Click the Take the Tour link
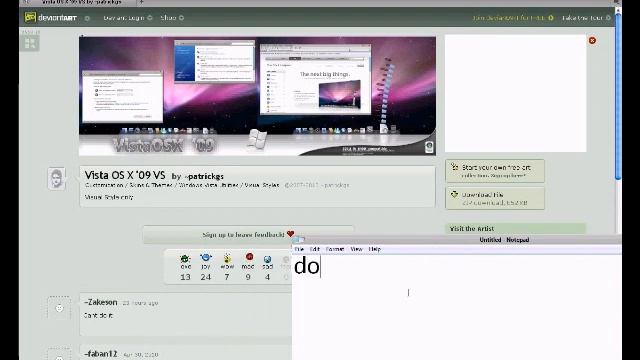Viewport: 640px width, 360px height. coord(587,18)
